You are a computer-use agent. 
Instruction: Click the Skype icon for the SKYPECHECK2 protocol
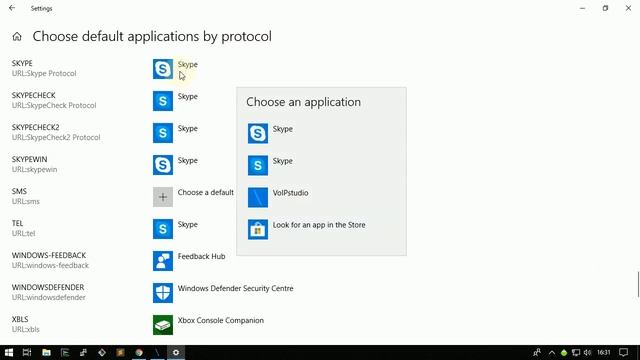(x=163, y=133)
